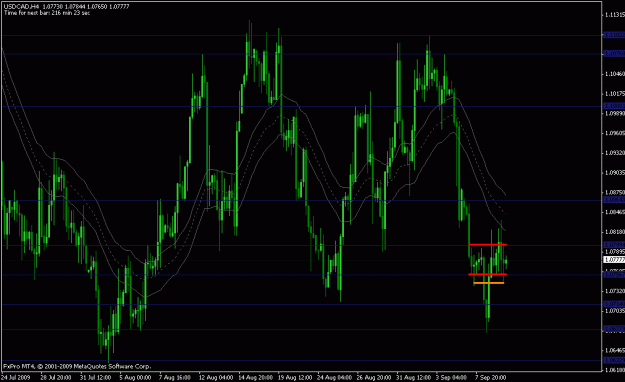Click the '24 Jul 2009' date label
The width and height of the screenshot is (625, 382).
(x=16, y=377)
